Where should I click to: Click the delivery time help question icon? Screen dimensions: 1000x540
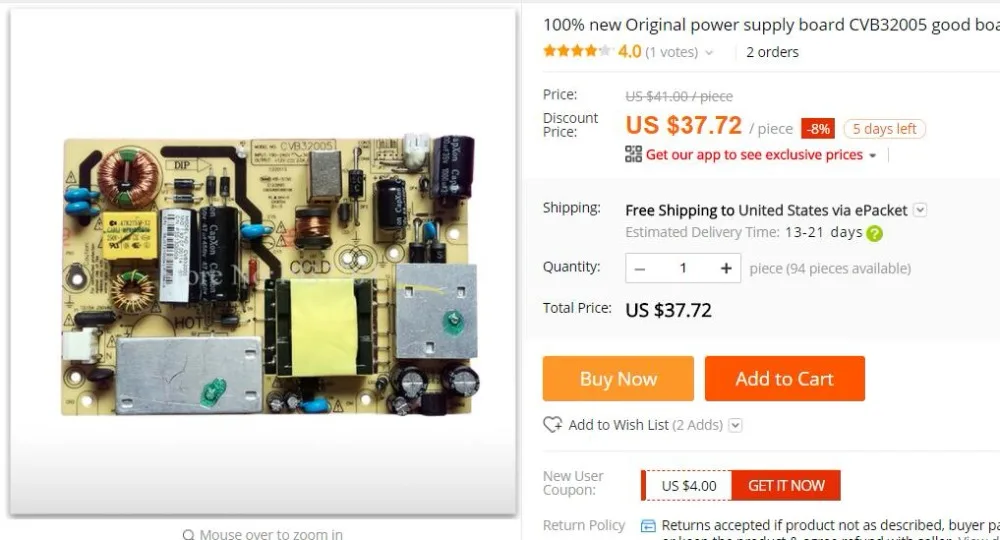(x=875, y=233)
